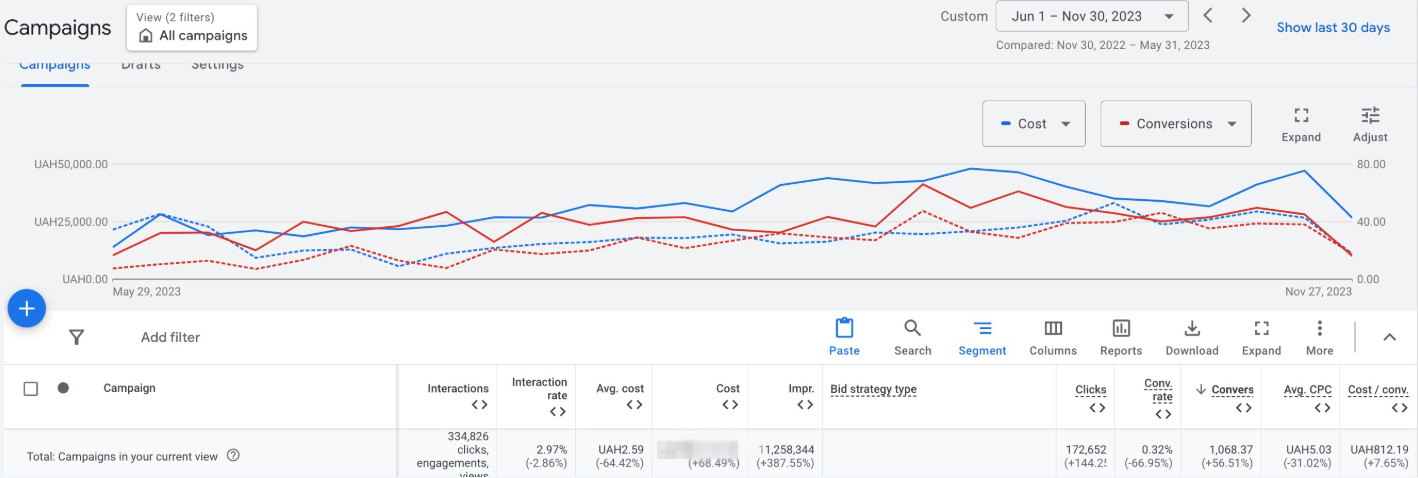Open the Conversions metric dropdown
1418x478 pixels.
coord(1175,124)
